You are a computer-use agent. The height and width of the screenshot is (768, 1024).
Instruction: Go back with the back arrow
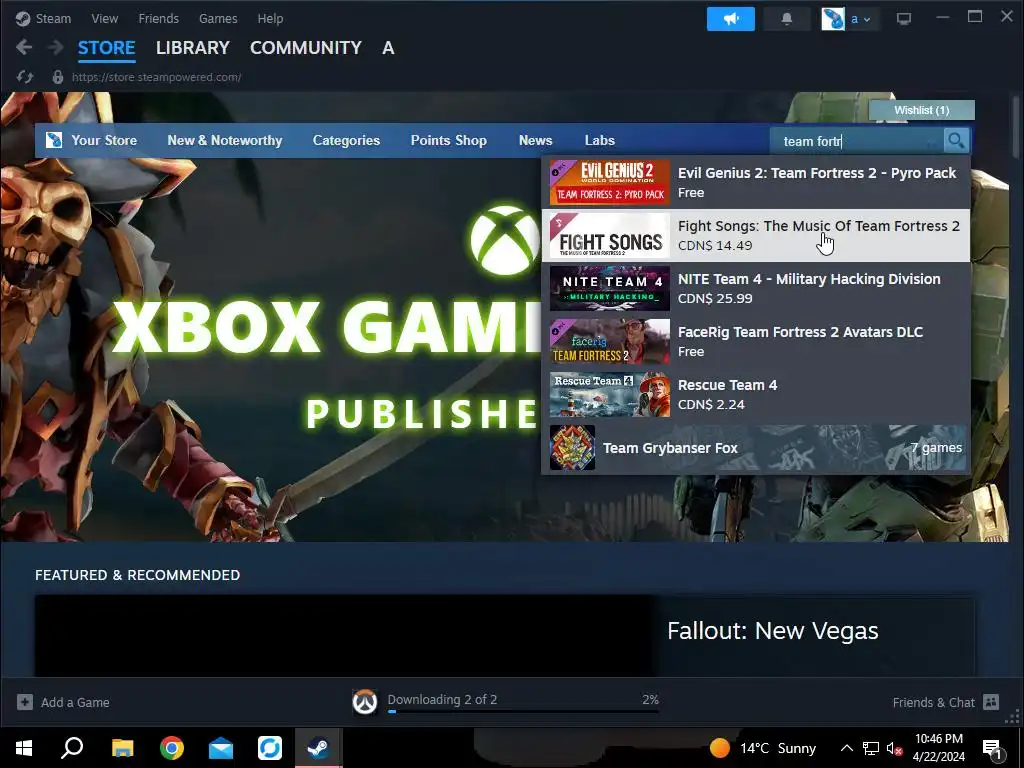pos(24,48)
